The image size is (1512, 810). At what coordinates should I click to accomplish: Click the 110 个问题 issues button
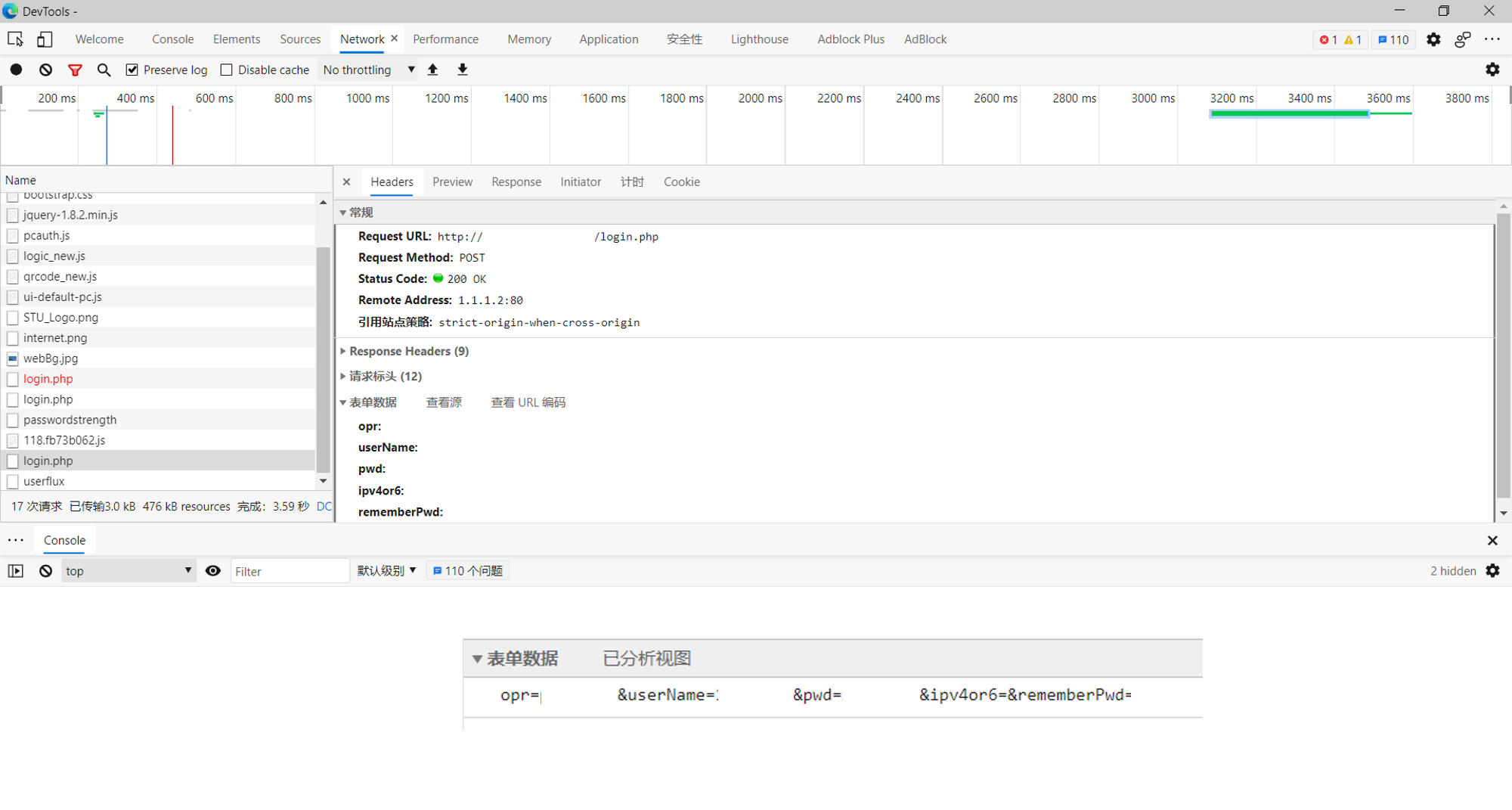tap(468, 571)
